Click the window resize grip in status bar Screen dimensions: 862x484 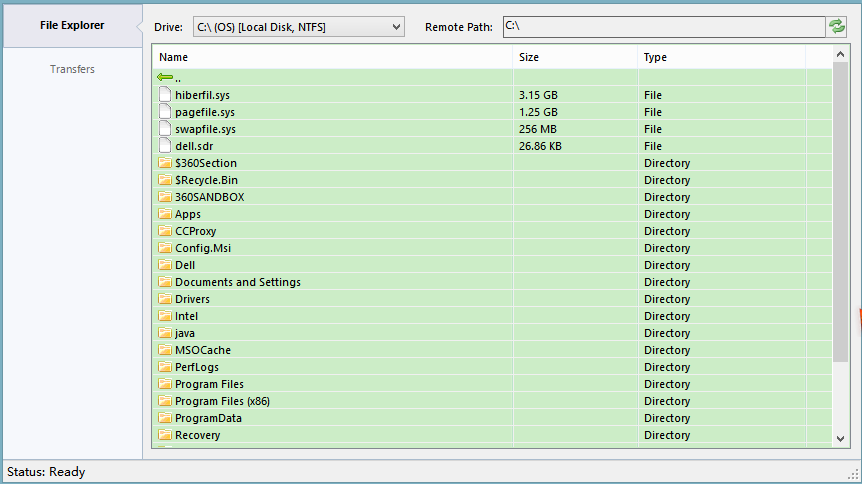point(853,474)
